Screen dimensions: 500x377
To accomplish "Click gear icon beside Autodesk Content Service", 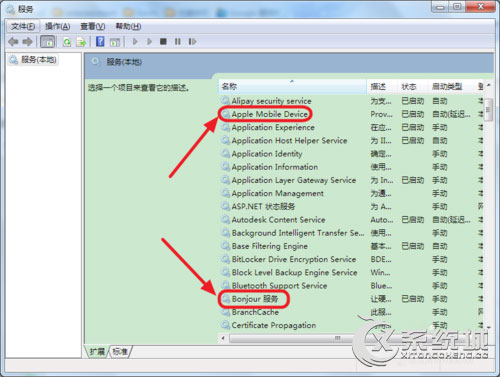I will pyautogui.click(x=225, y=219).
